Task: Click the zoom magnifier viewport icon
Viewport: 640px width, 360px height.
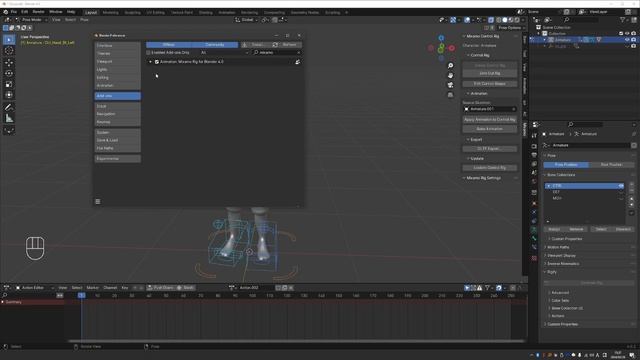Action: pyautogui.click(x=450, y=66)
